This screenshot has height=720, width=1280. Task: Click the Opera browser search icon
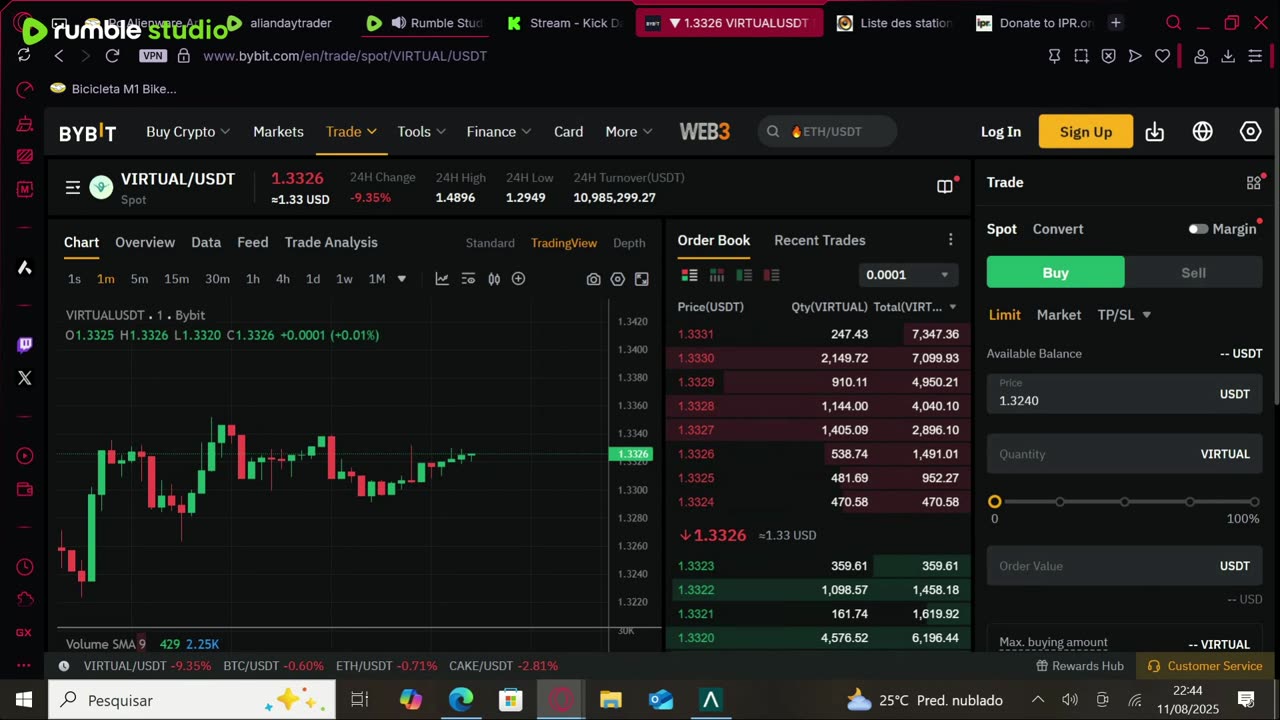point(1174,23)
